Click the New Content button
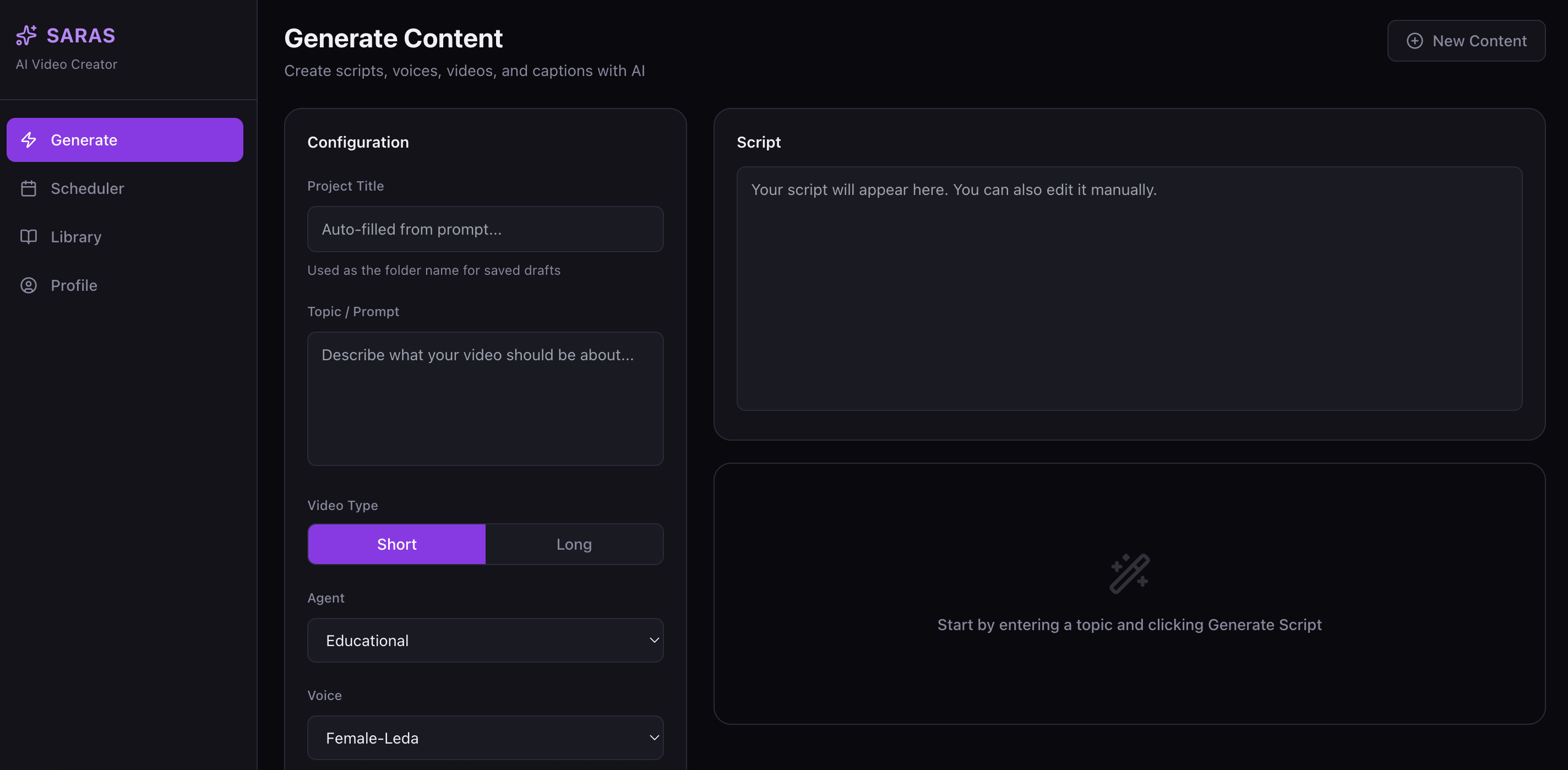The height and width of the screenshot is (770, 1568). [1466, 41]
